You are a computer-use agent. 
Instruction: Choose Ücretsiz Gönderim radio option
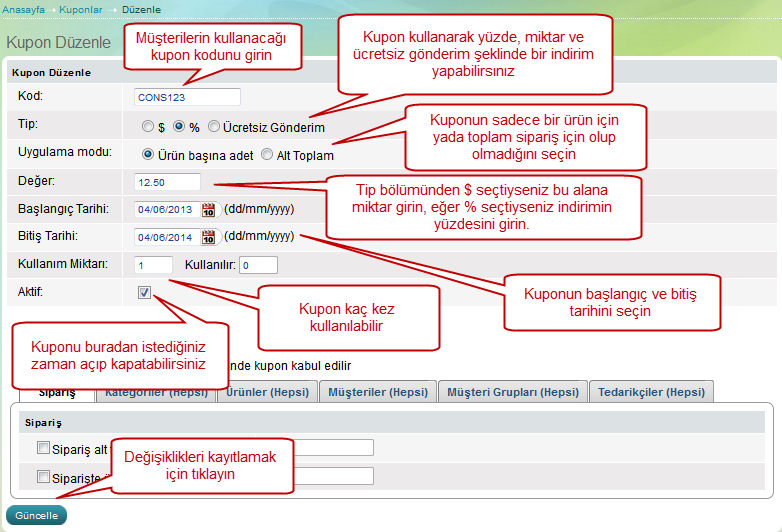214,127
